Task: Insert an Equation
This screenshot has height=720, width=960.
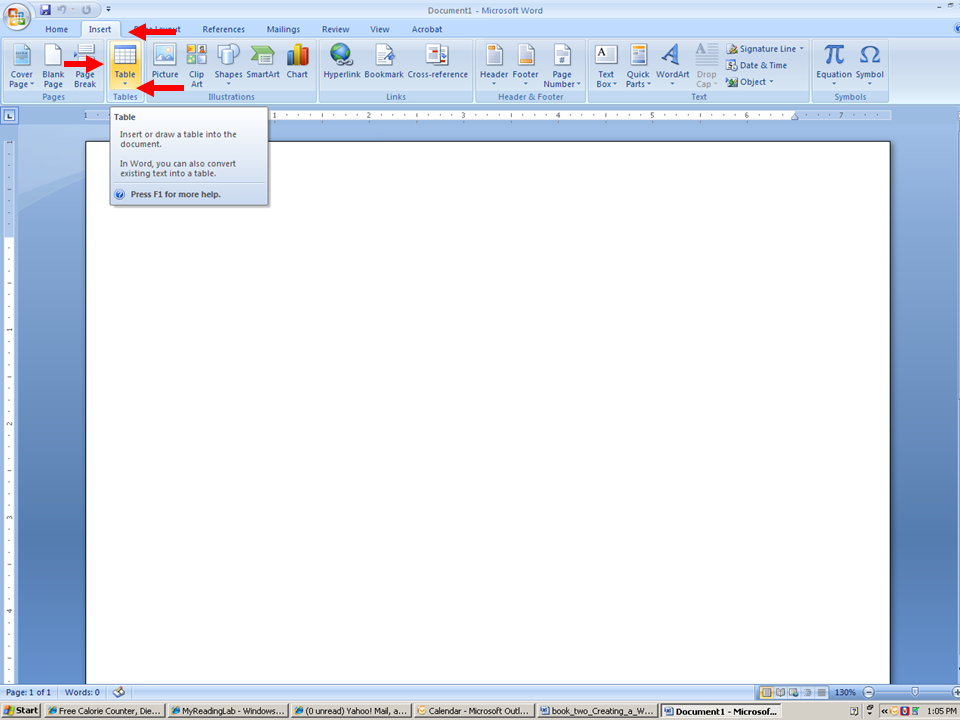Action: point(834,65)
